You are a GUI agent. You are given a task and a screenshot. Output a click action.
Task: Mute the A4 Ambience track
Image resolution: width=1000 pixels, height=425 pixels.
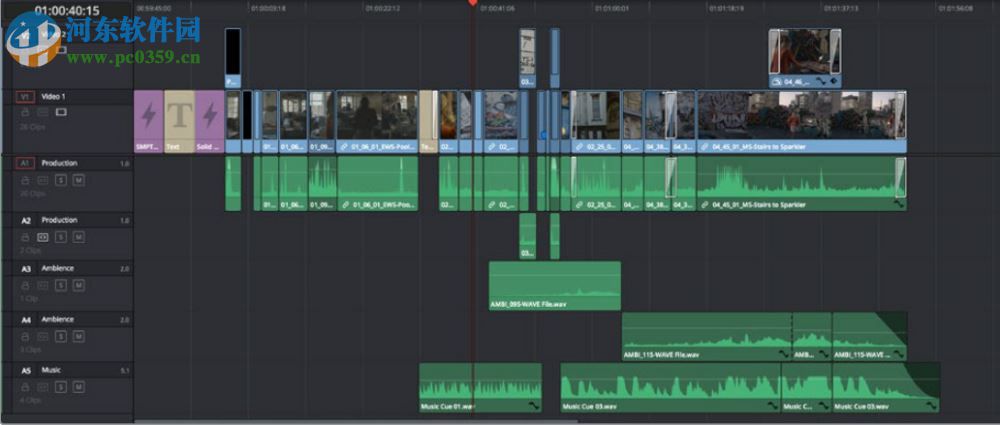[x=78, y=336]
